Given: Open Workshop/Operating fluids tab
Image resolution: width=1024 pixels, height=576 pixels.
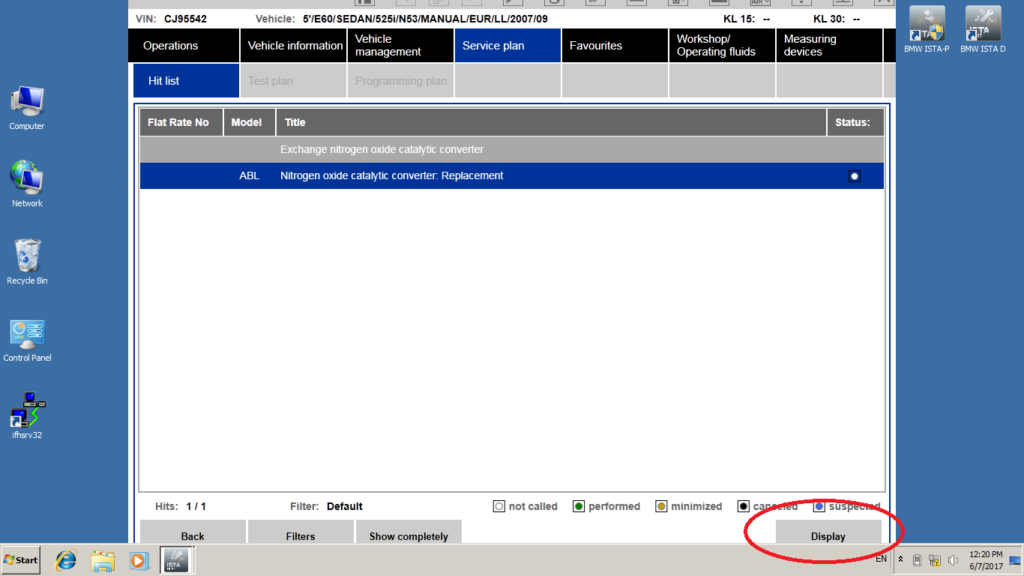Looking at the screenshot, I should click(722, 46).
